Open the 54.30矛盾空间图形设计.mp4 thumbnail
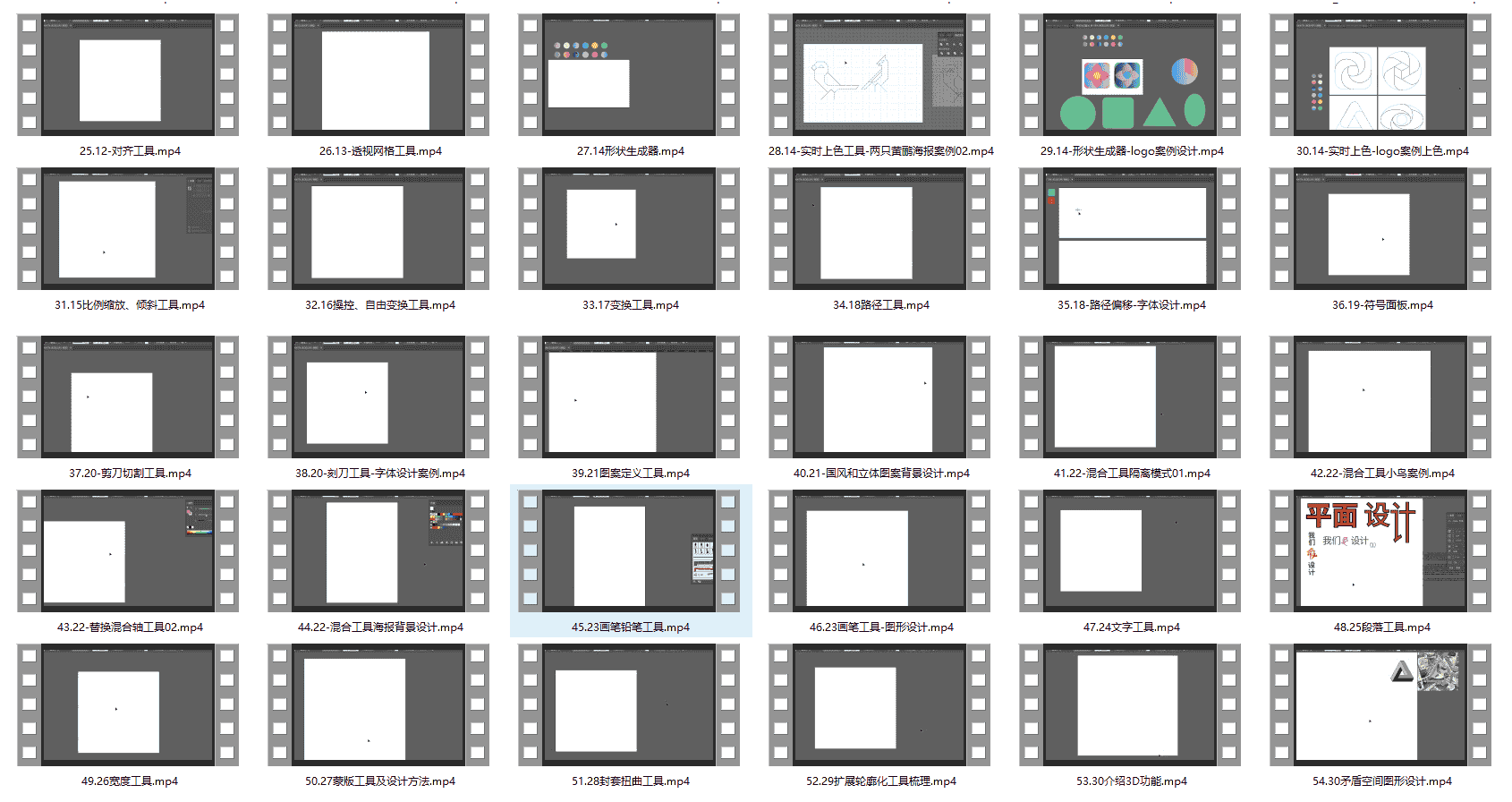 [1380, 705]
